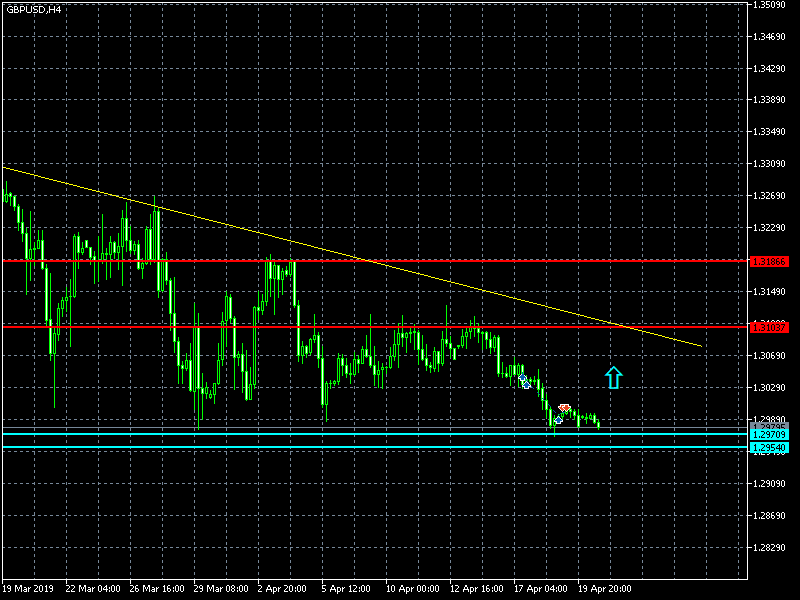800x600 pixels.
Task: Click the red 1.31868 price tag
Action: coord(769,261)
